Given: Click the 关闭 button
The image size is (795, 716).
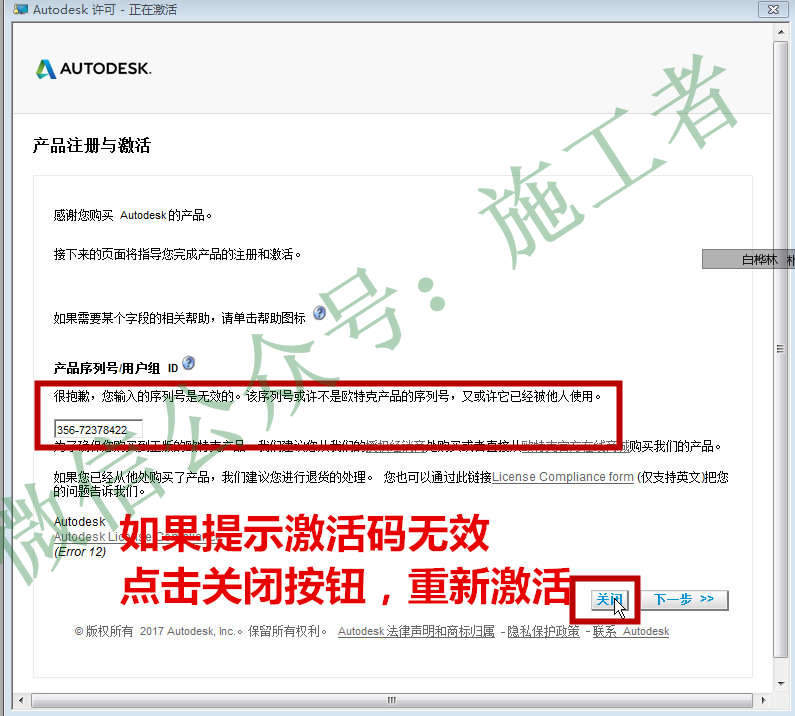Looking at the screenshot, I should tap(609, 600).
